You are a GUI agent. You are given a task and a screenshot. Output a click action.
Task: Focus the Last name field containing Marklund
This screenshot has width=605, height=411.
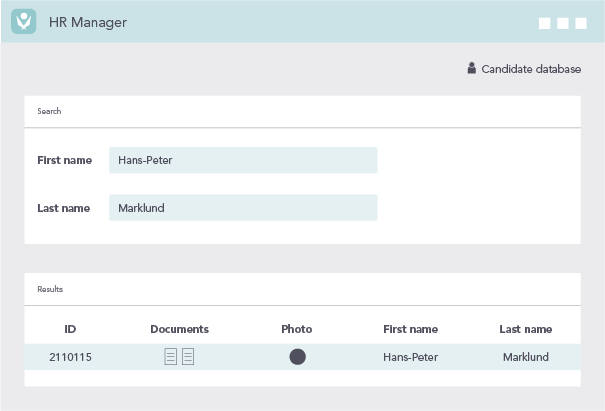tap(243, 208)
